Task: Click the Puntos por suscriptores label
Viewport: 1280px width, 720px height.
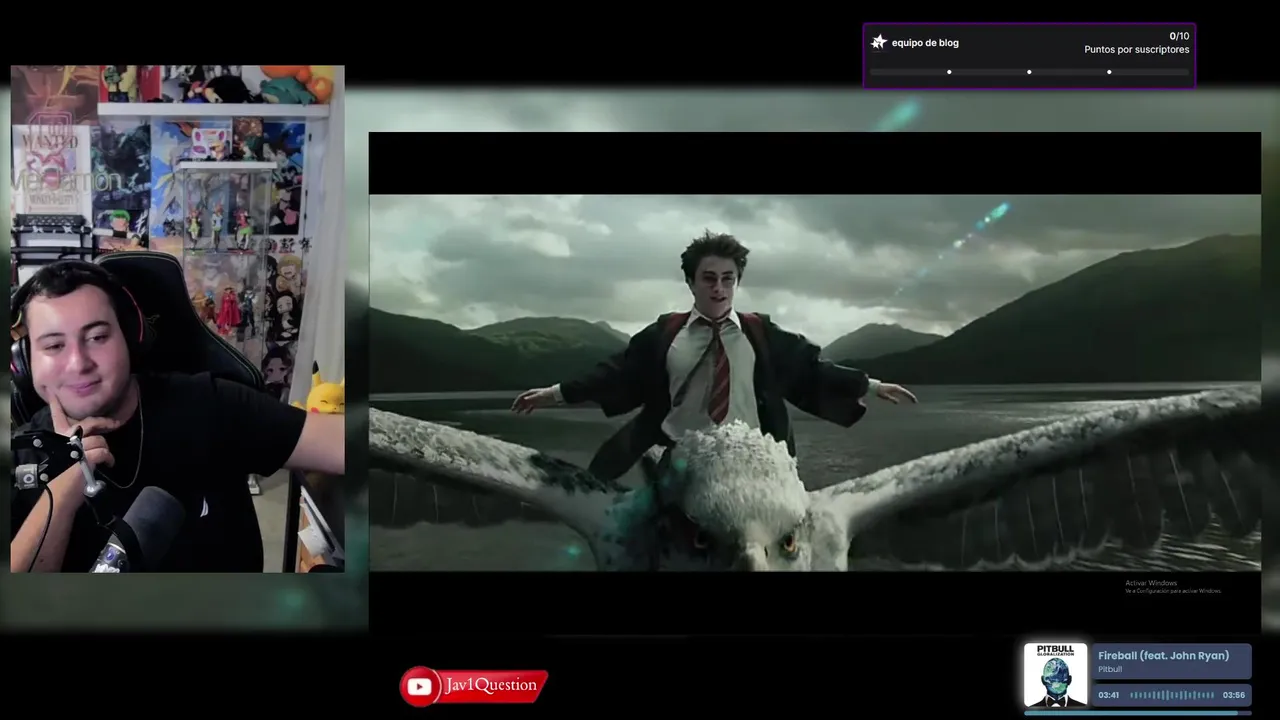Action: coord(1137,49)
